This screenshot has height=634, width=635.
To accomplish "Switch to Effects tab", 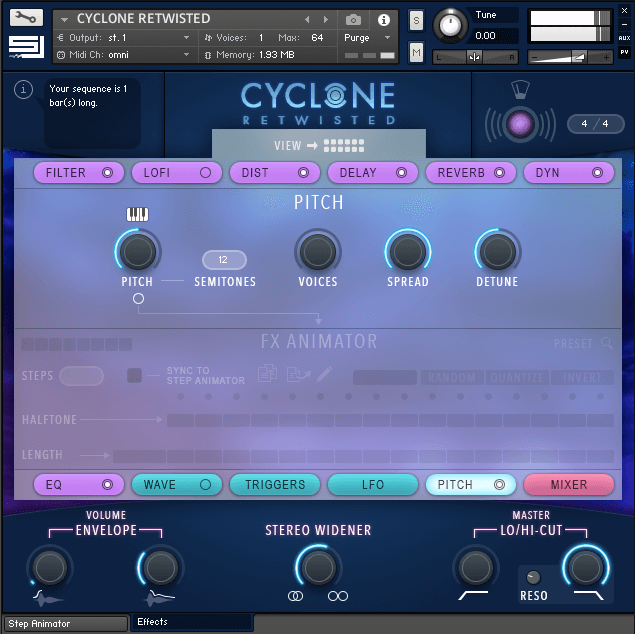I will coord(192,622).
